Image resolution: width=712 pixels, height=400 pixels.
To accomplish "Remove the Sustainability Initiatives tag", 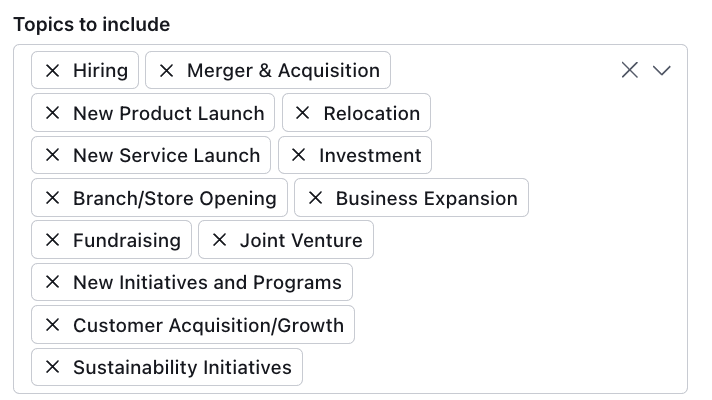I will coord(53,367).
